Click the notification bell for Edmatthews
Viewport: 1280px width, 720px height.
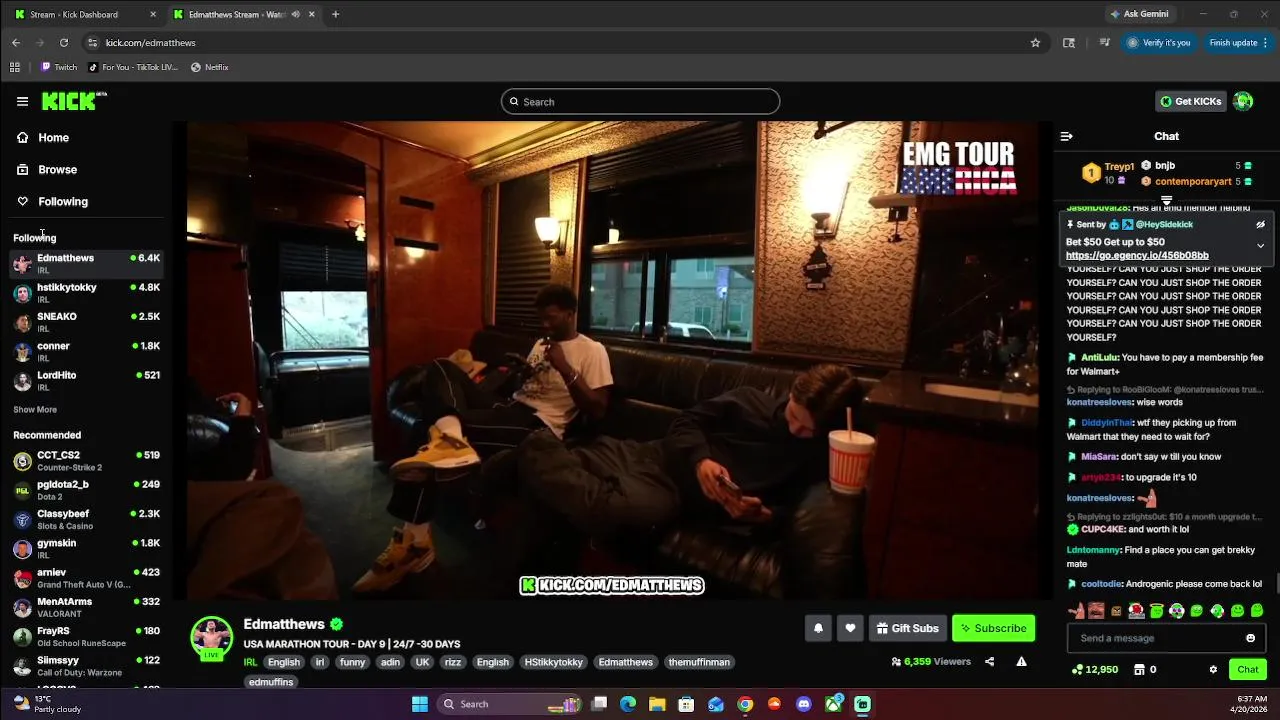pos(818,628)
